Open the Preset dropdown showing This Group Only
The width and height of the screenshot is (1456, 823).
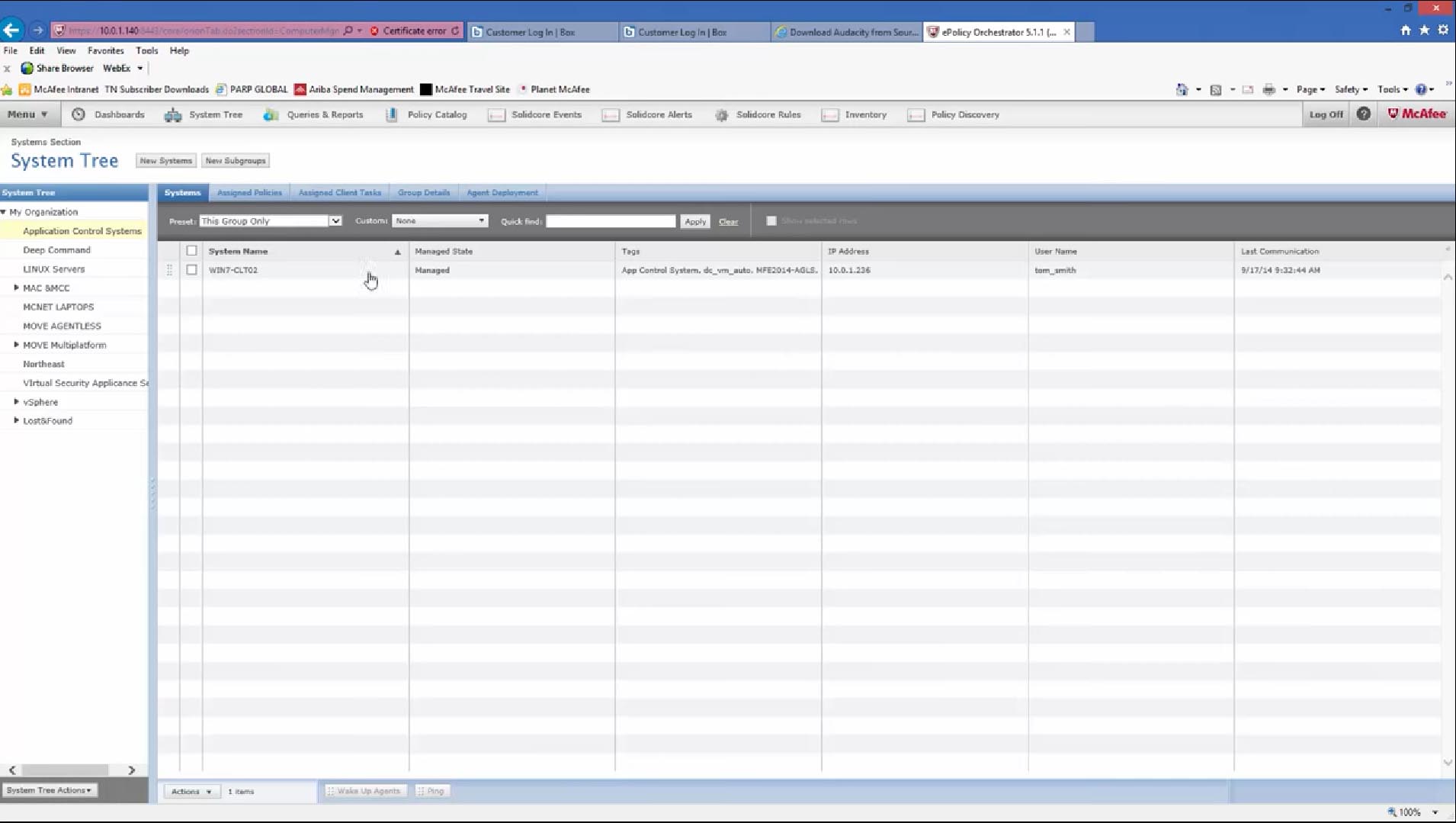(270, 221)
